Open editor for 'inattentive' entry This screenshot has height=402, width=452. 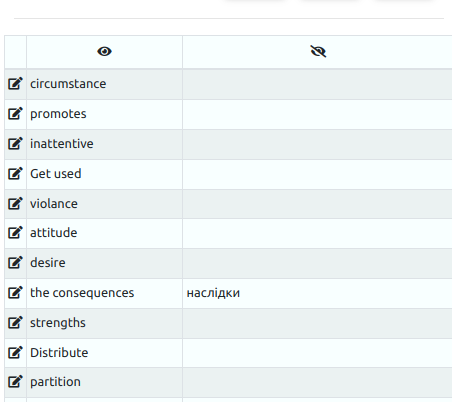click(x=15, y=143)
